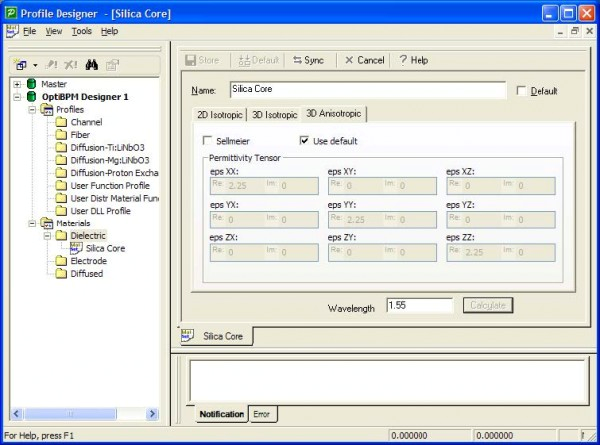Uncheck the Use default checkbox

(304, 140)
